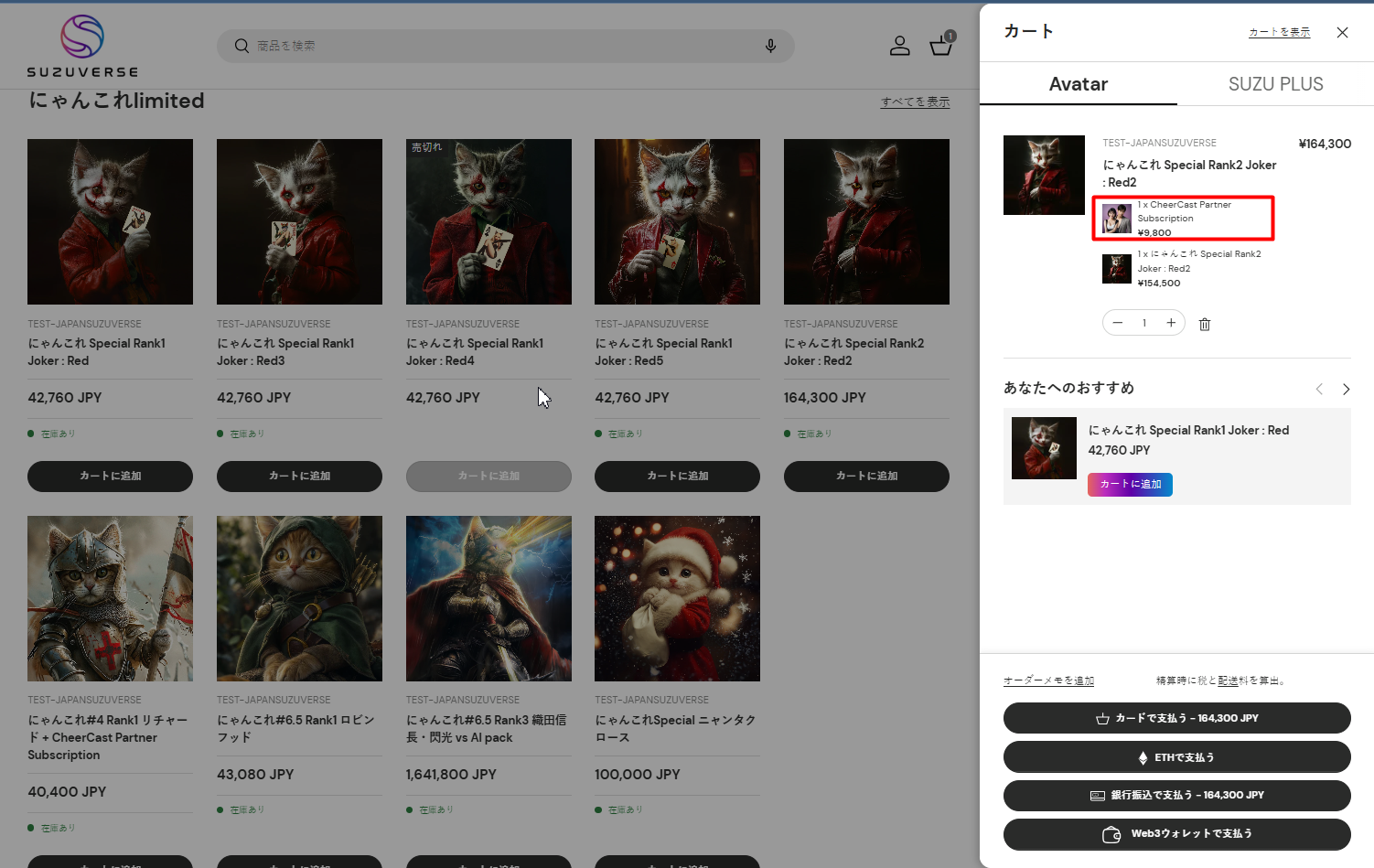This screenshot has height=868, width=1374.
Task: Open the にゃんこれSpecial ニャンタクロース product thumbnail
Action: (x=677, y=598)
